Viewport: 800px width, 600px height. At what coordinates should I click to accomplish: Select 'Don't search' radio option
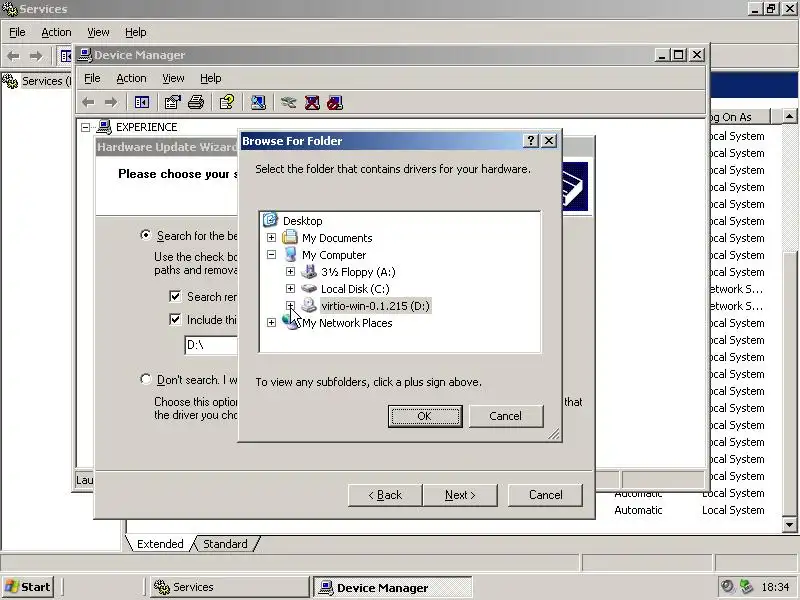point(146,379)
